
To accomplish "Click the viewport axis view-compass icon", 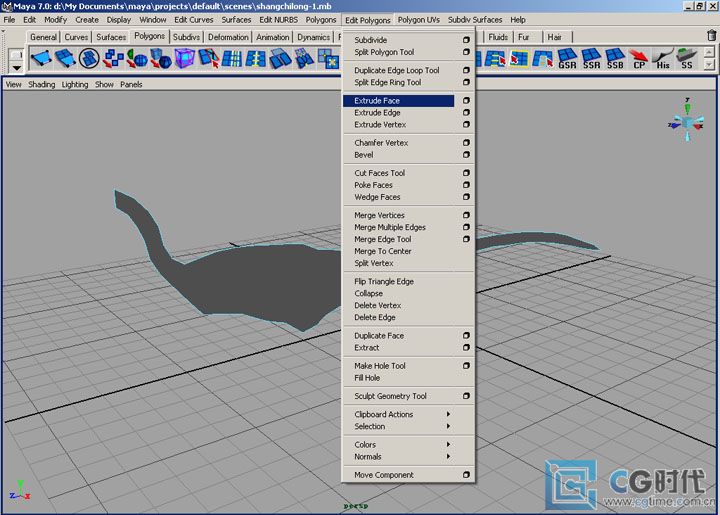I will pyautogui.click(x=686, y=122).
